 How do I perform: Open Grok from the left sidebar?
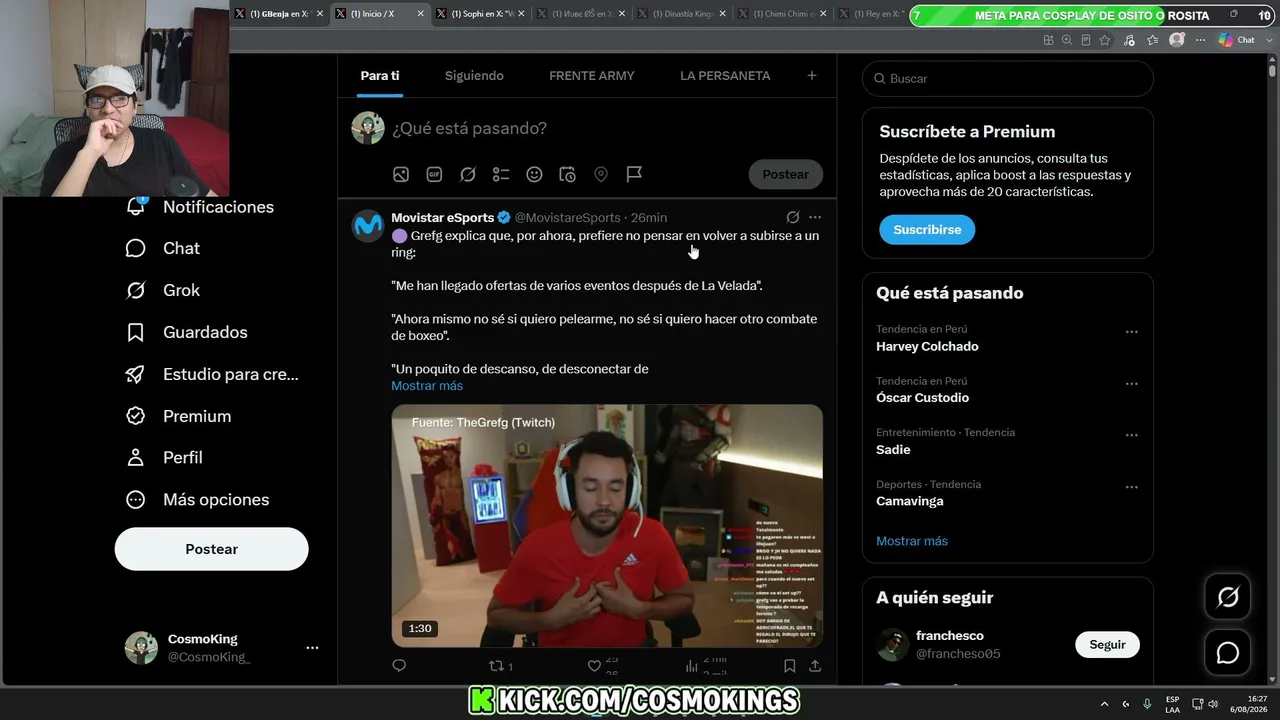click(x=163, y=290)
